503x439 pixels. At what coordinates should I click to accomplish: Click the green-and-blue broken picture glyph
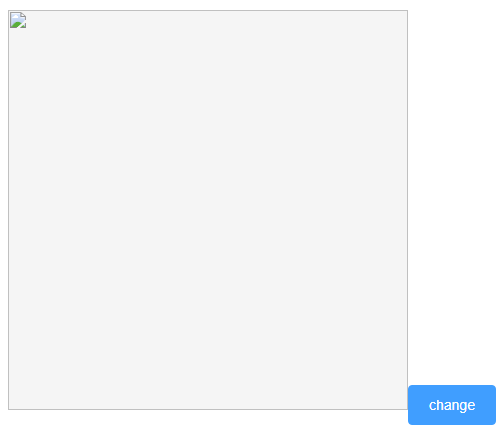18,20
